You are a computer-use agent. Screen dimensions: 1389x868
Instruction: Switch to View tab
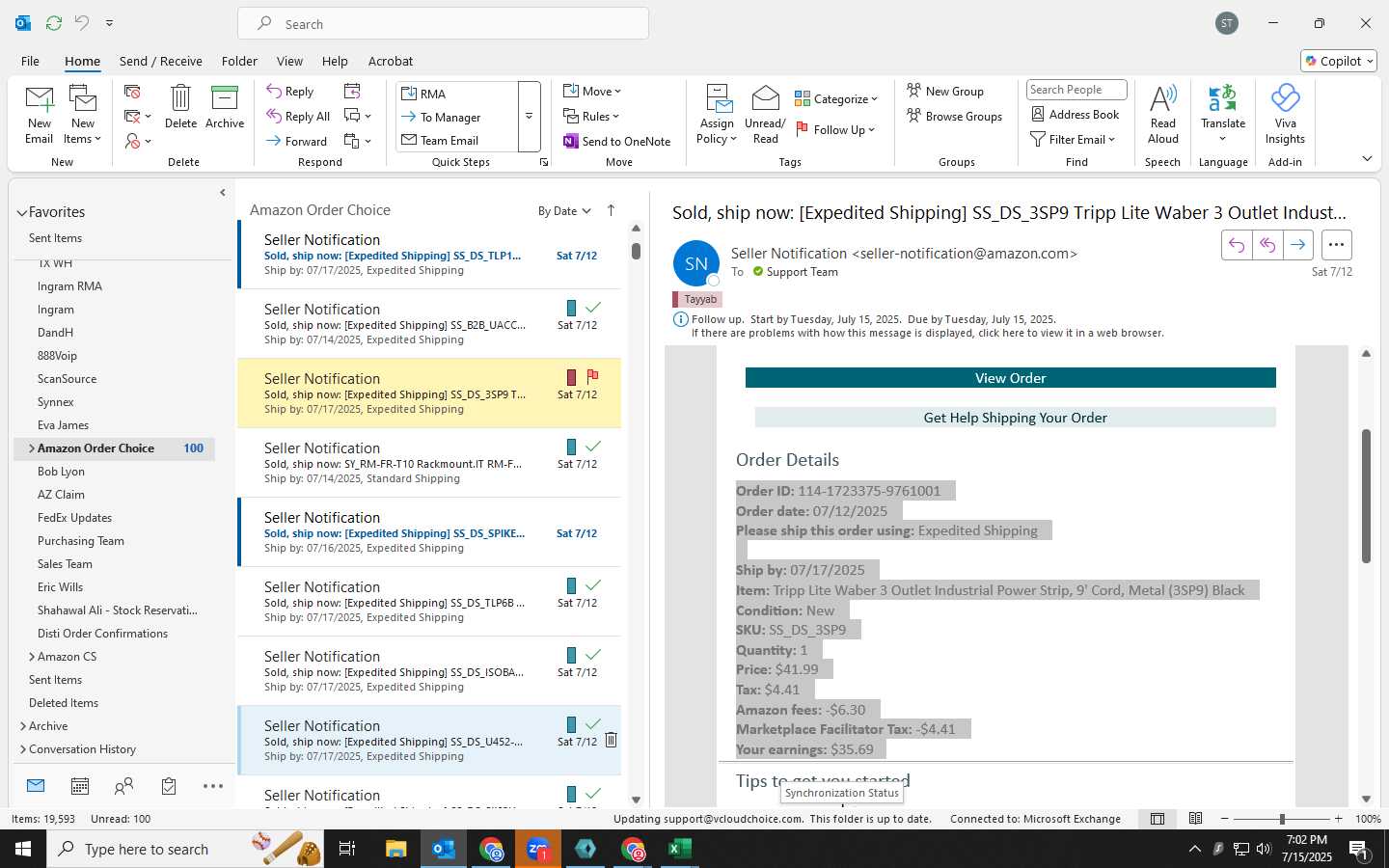289,61
